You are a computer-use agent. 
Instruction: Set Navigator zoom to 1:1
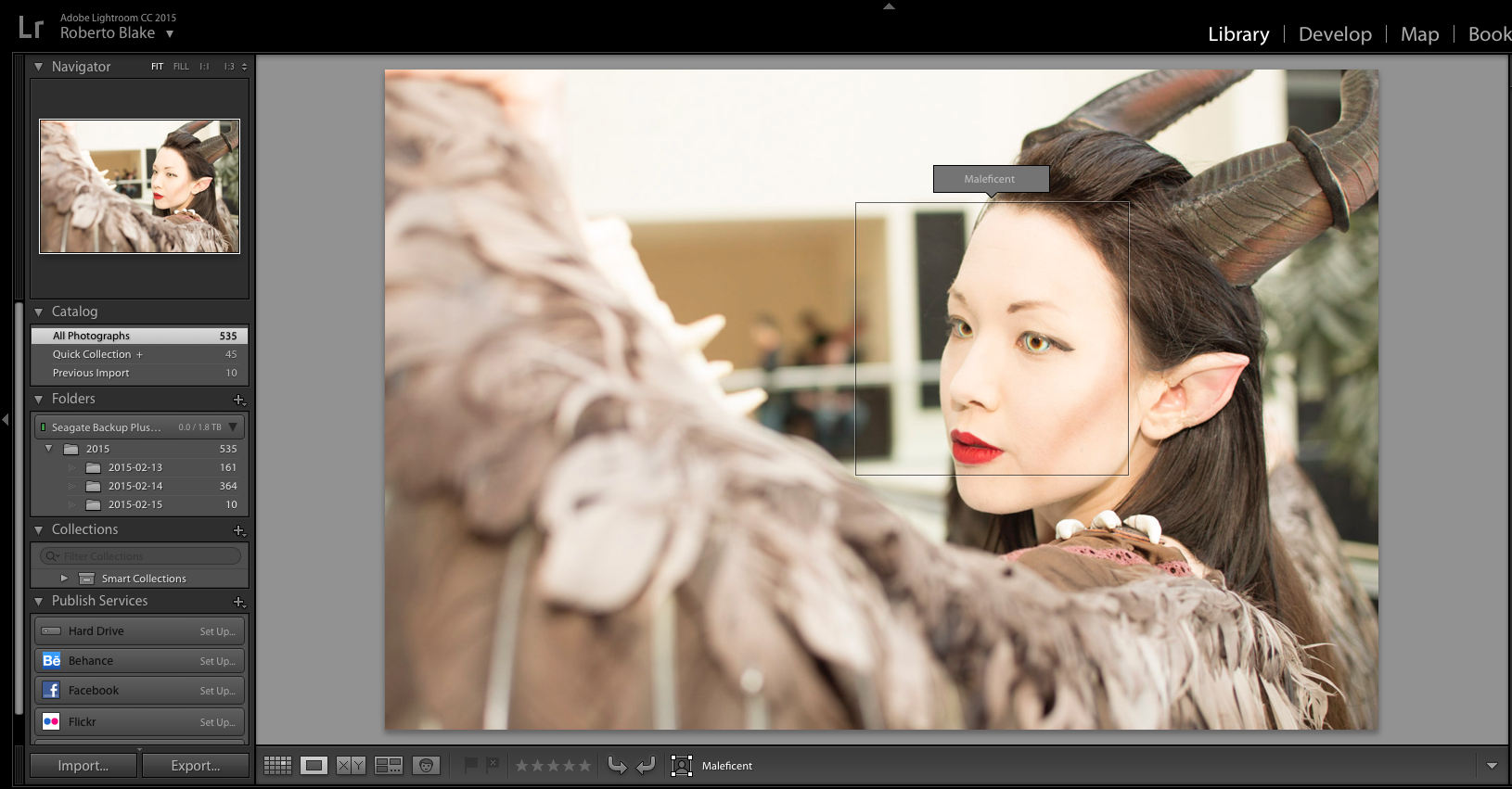[x=204, y=67]
